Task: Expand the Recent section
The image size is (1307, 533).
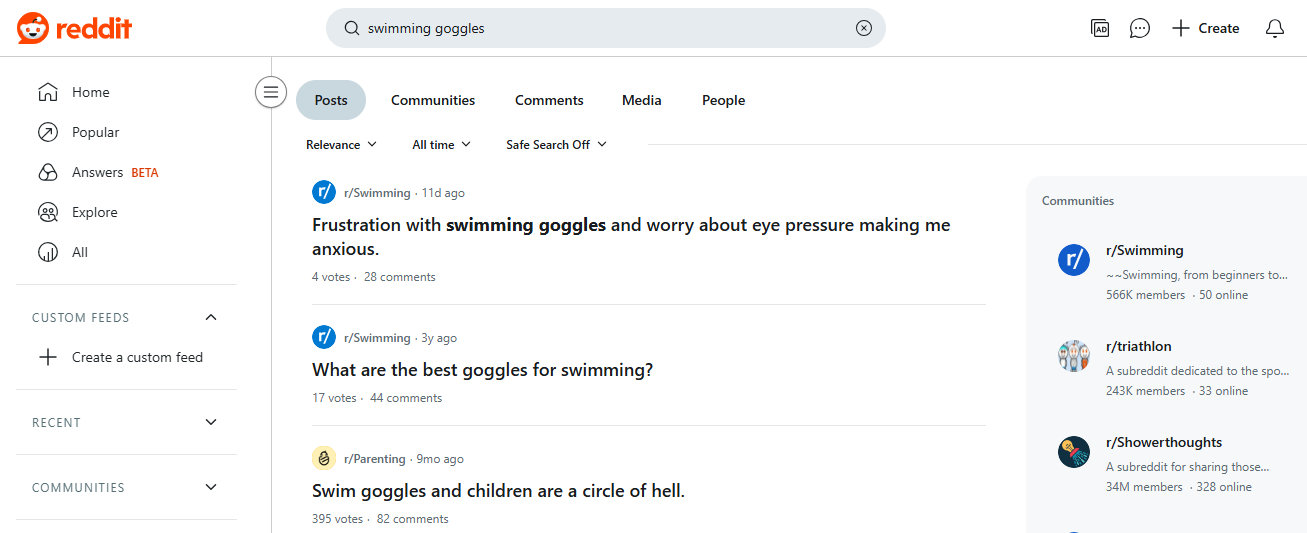Action: pos(210,422)
